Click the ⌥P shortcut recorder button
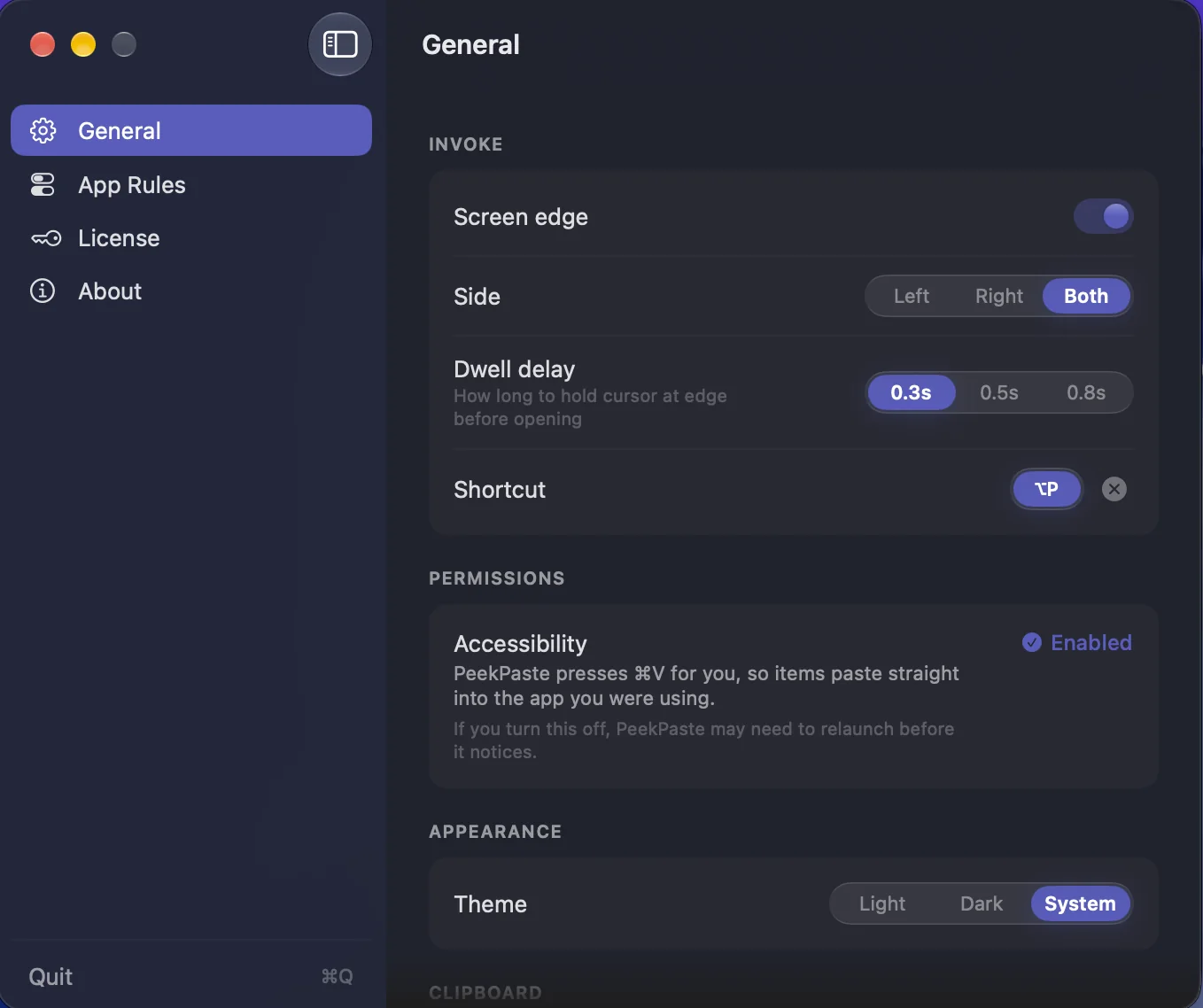This screenshot has height=1008, width=1203. [x=1047, y=489]
